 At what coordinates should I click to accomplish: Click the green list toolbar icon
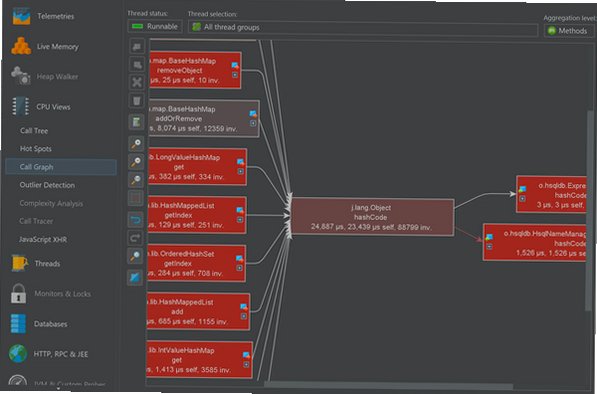136,122
